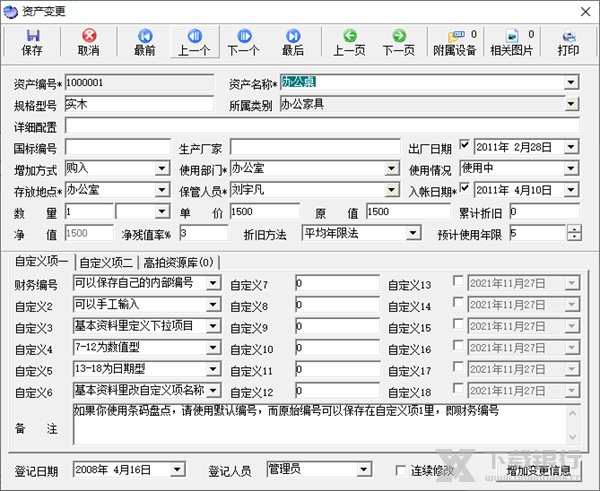Image resolution: width=600 pixels, height=491 pixels.
Task: Go to previous page with 上一页
Action: point(349,42)
